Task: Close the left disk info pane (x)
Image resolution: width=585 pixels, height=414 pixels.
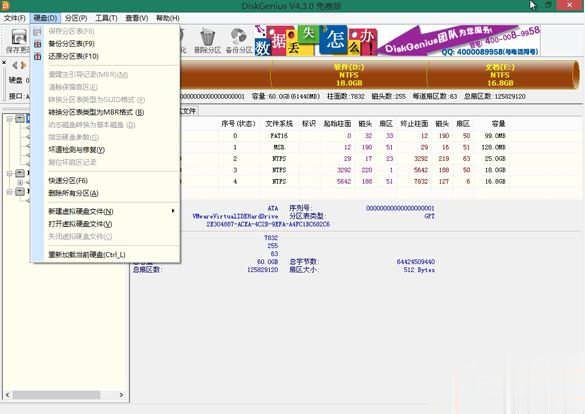Action: (x=4, y=62)
